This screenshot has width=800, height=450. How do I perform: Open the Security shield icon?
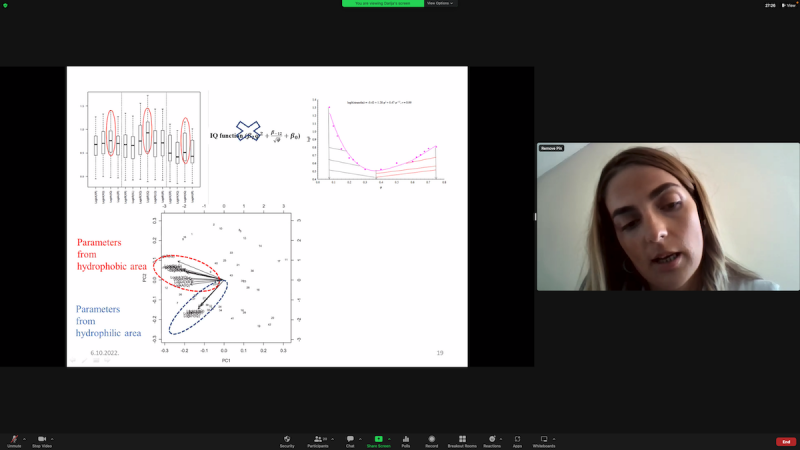[x=287, y=440]
